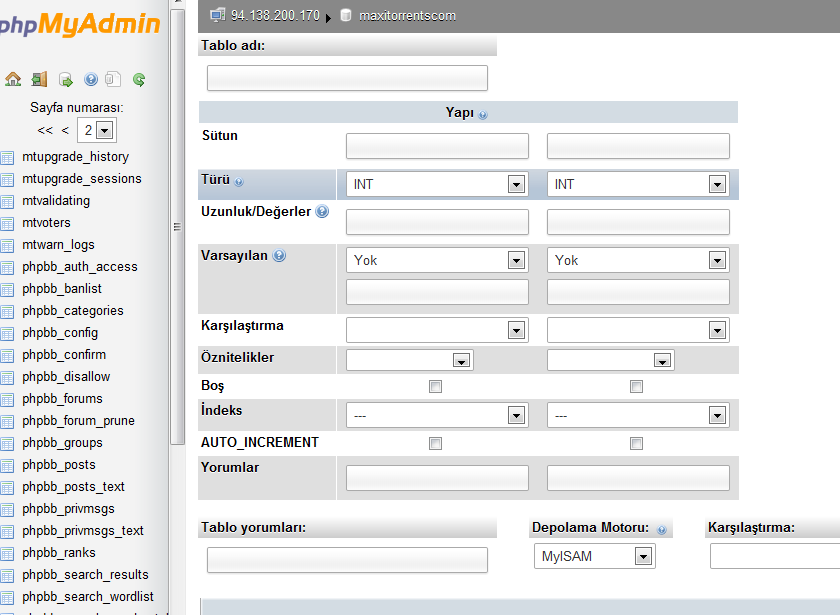Open help icon beside Depolama Motoru
Viewport: 840px width, 615px height.
662,530
